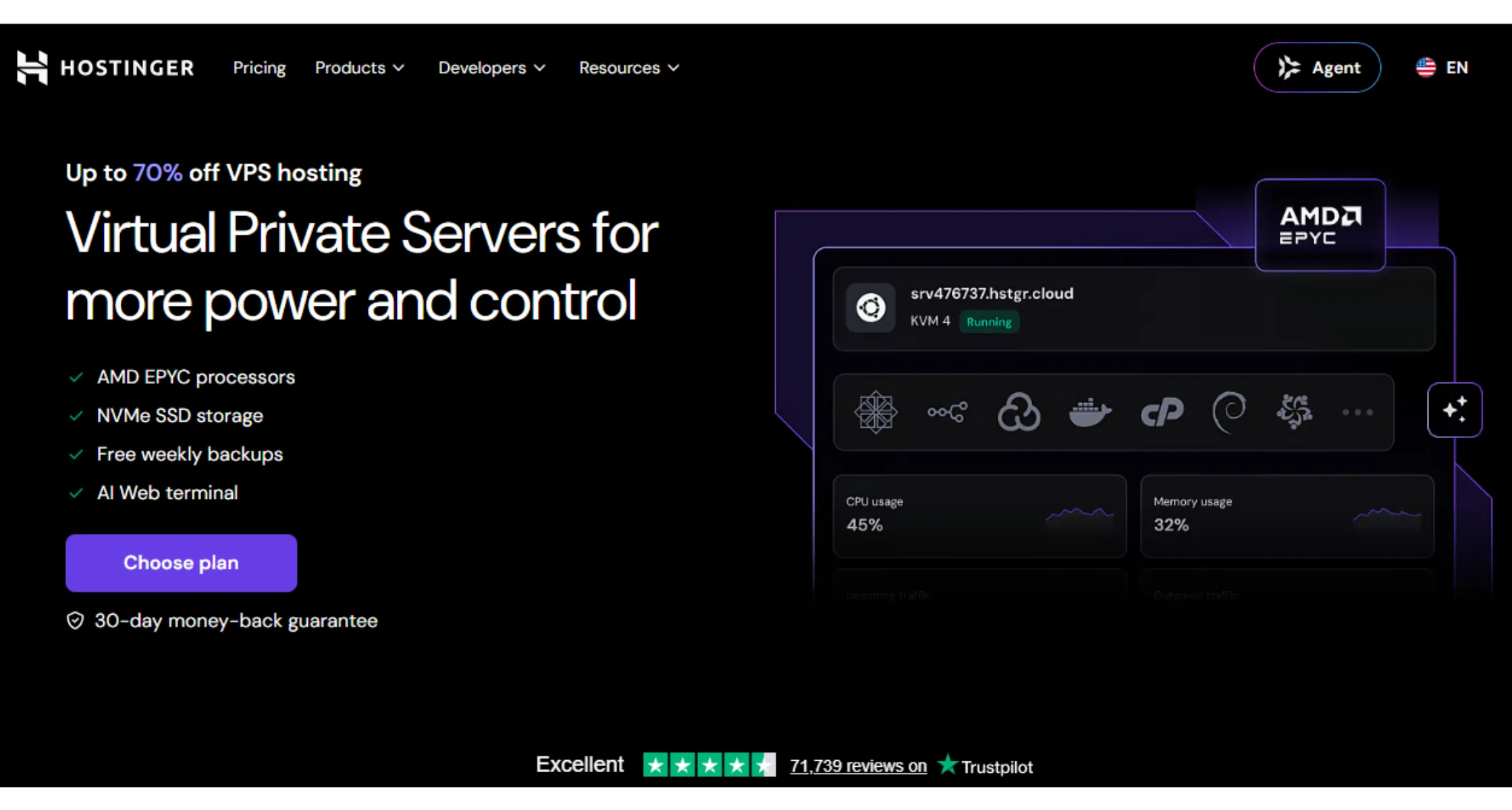
Task: Open the 71,739 reviews on link
Action: 858,766
